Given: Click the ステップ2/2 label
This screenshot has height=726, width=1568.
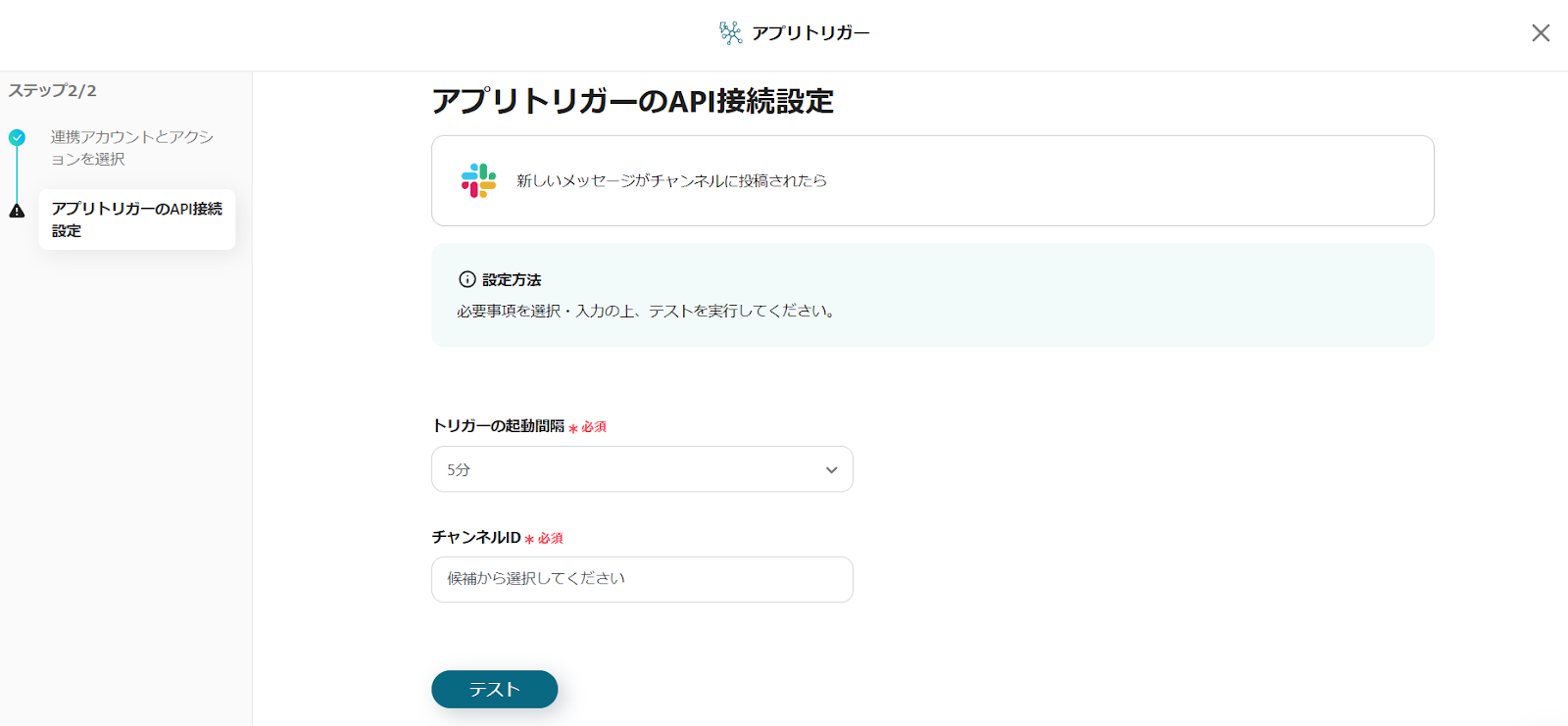Looking at the screenshot, I should pos(53,91).
